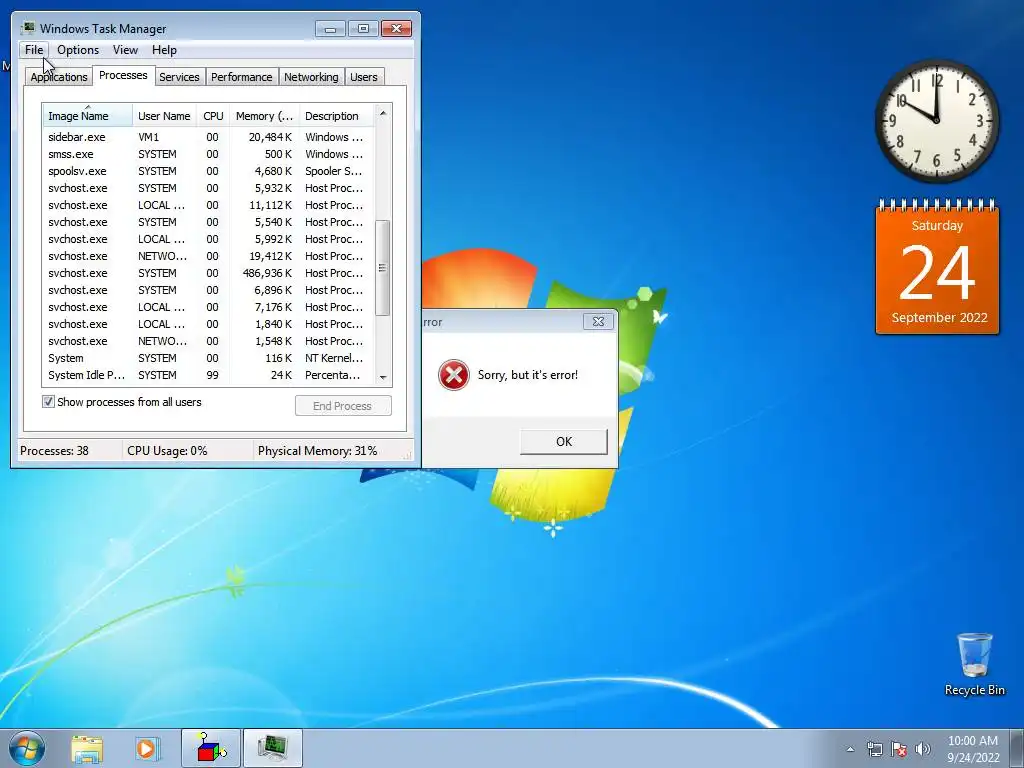Select the spoolsv.exe process row
The height and width of the screenshot is (768, 1024).
pos(208,171)
